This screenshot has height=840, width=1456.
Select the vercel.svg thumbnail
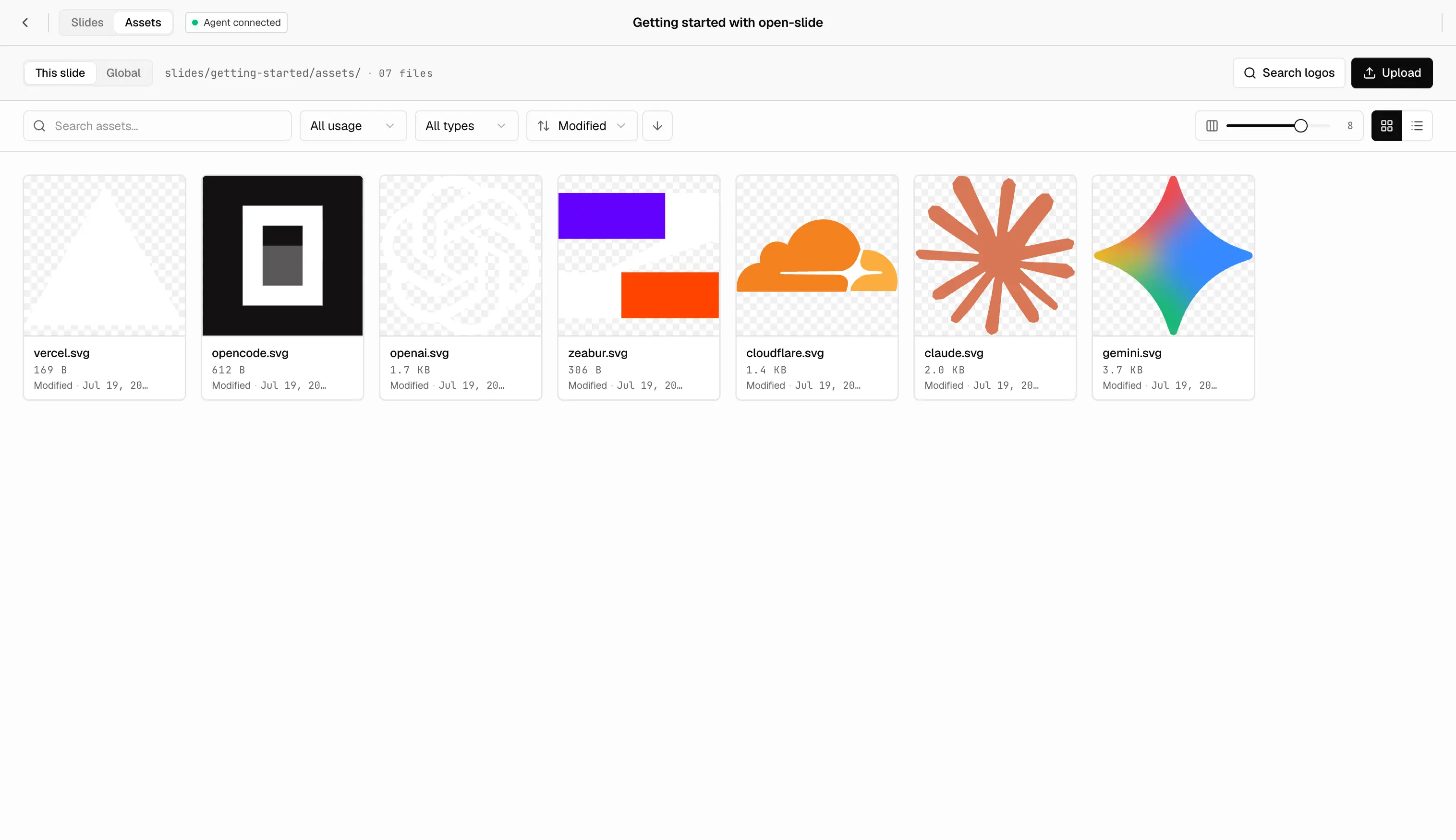point(105,255)
